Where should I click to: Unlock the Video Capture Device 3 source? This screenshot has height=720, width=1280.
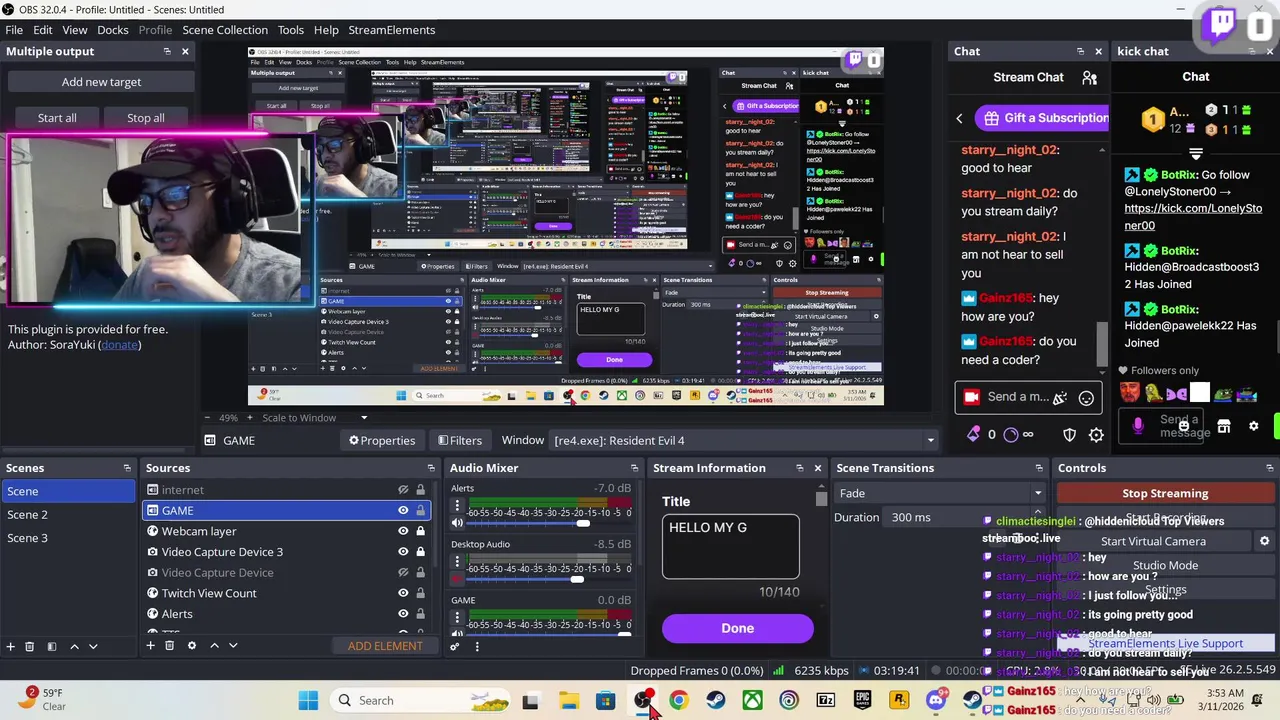click(x=420, y=552)
